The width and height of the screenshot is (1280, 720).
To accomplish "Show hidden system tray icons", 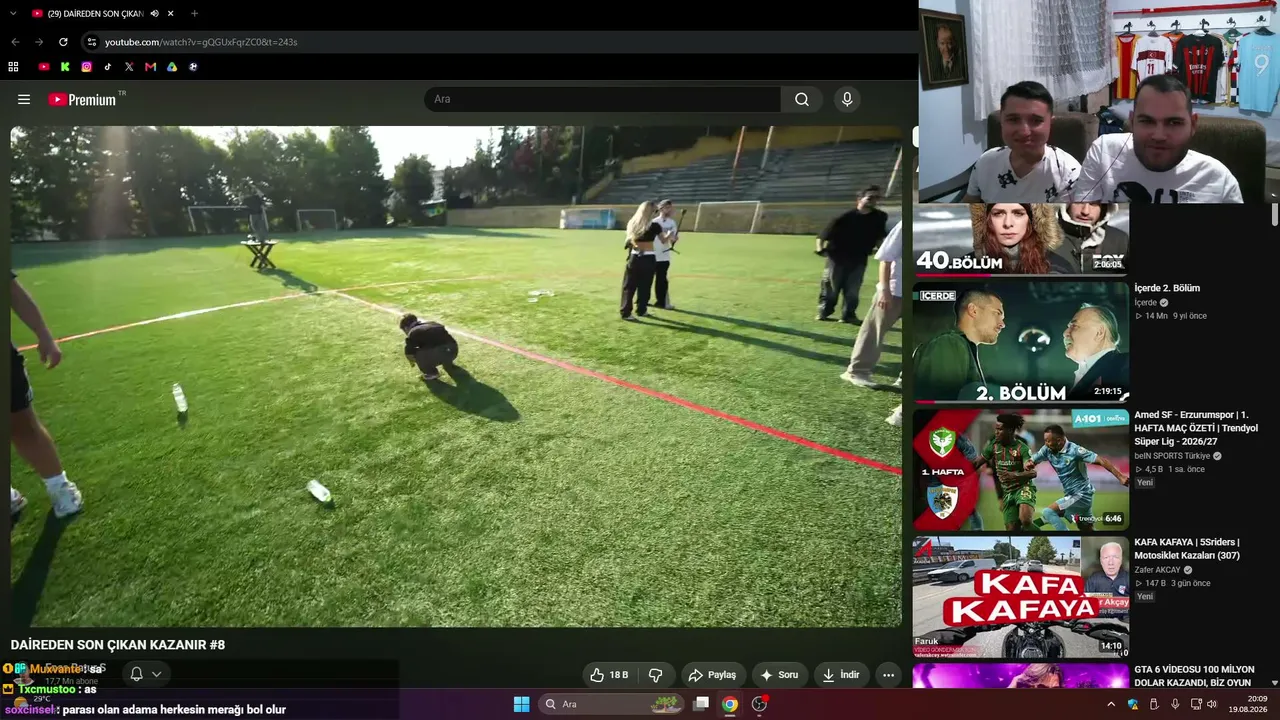I will click(1110, 704).
